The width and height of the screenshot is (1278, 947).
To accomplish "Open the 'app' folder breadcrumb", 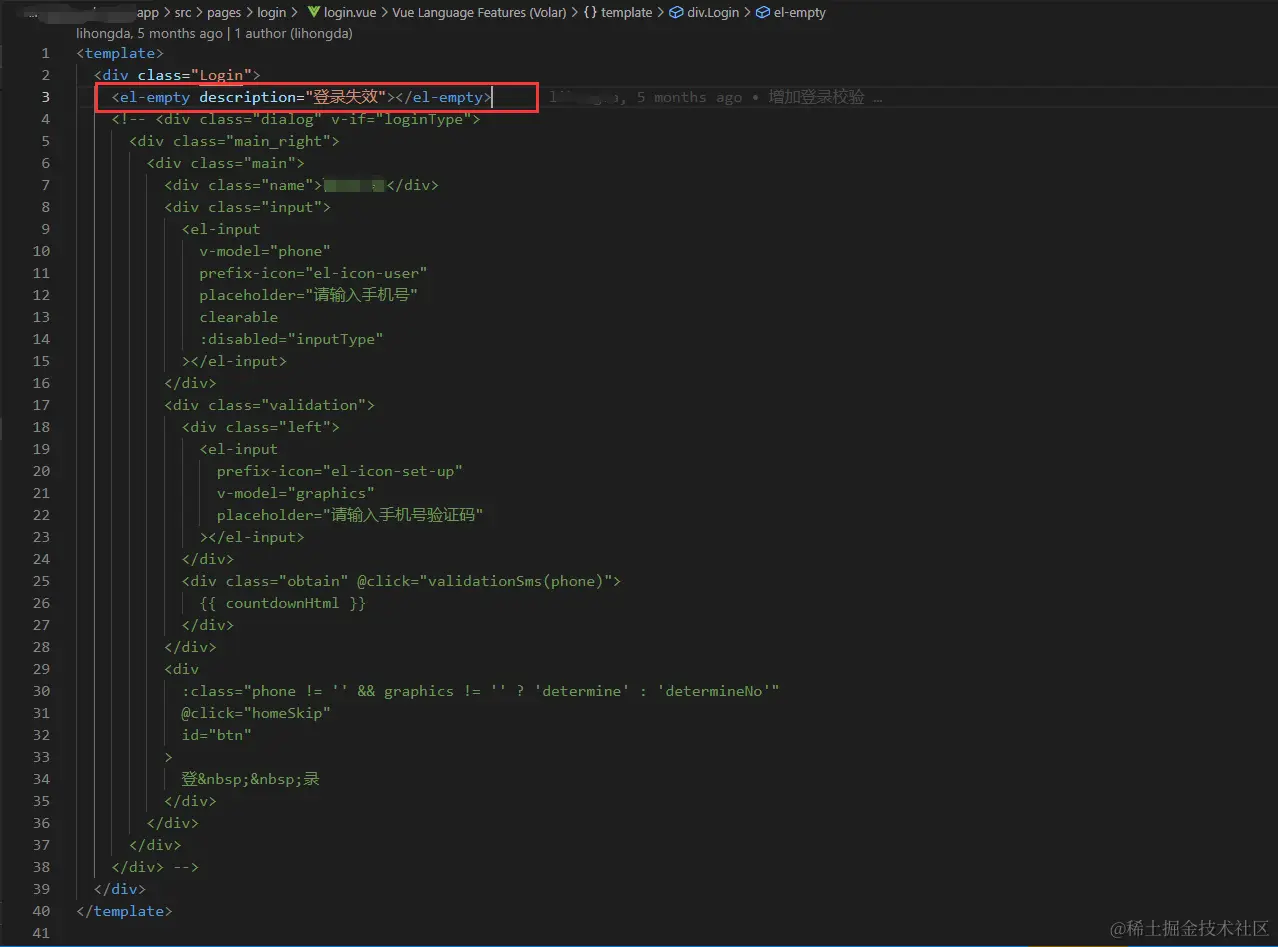I will click(x=148, y=13).
